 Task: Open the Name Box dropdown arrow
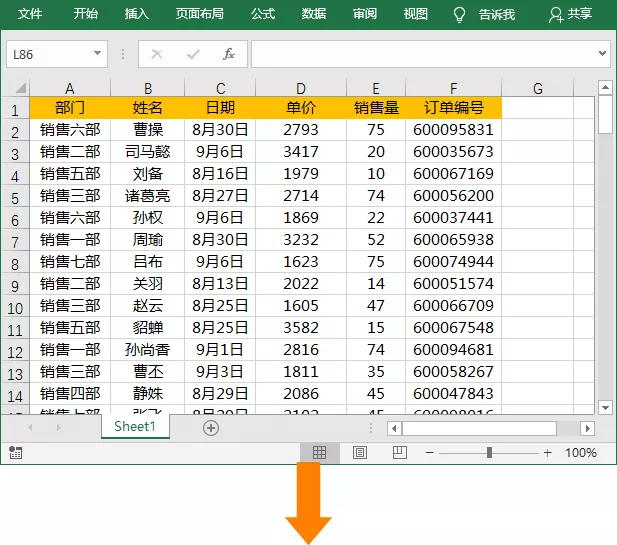pyautogui.click(x=97, y=54)
